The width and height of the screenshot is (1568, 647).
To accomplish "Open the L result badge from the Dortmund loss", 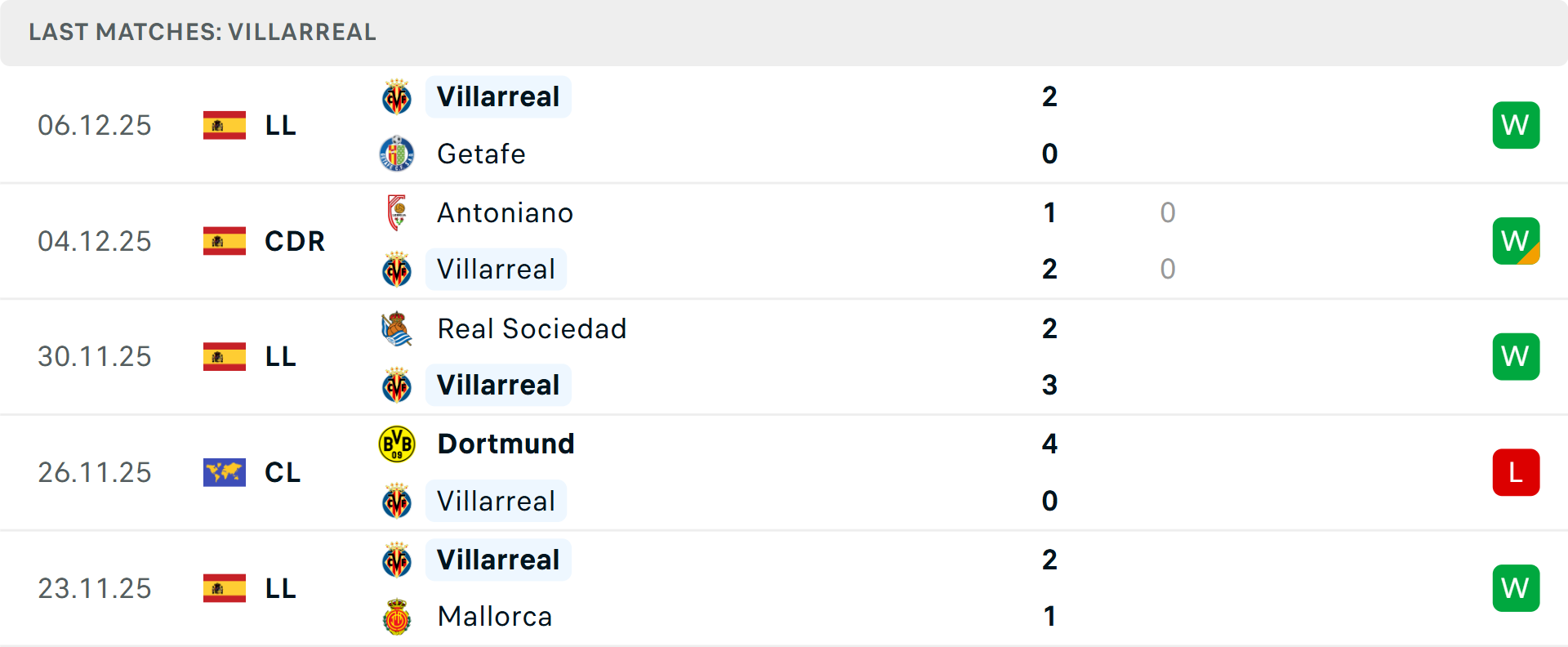I will point(1516,471).
